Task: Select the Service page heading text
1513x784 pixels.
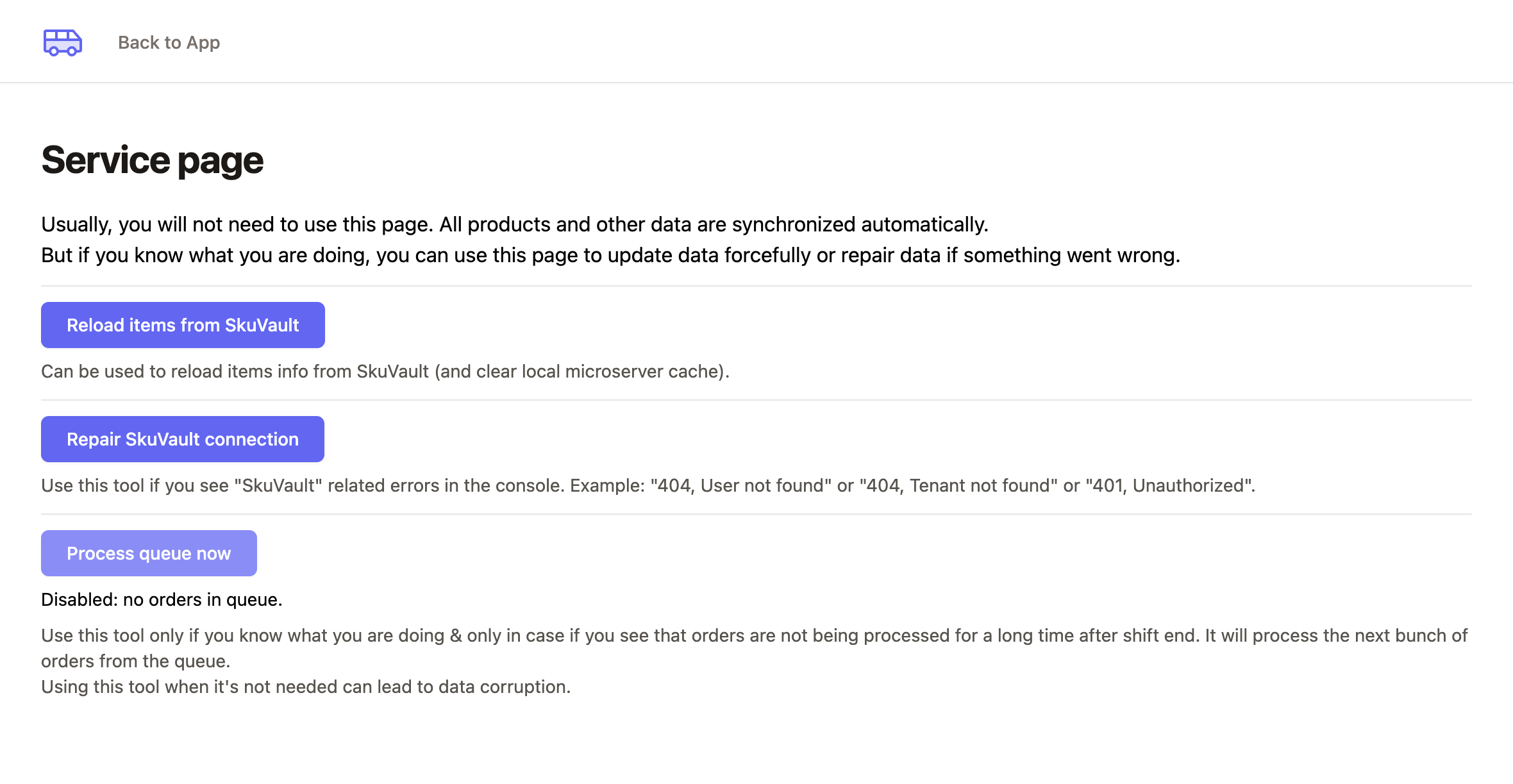Action: coord(152,160)
